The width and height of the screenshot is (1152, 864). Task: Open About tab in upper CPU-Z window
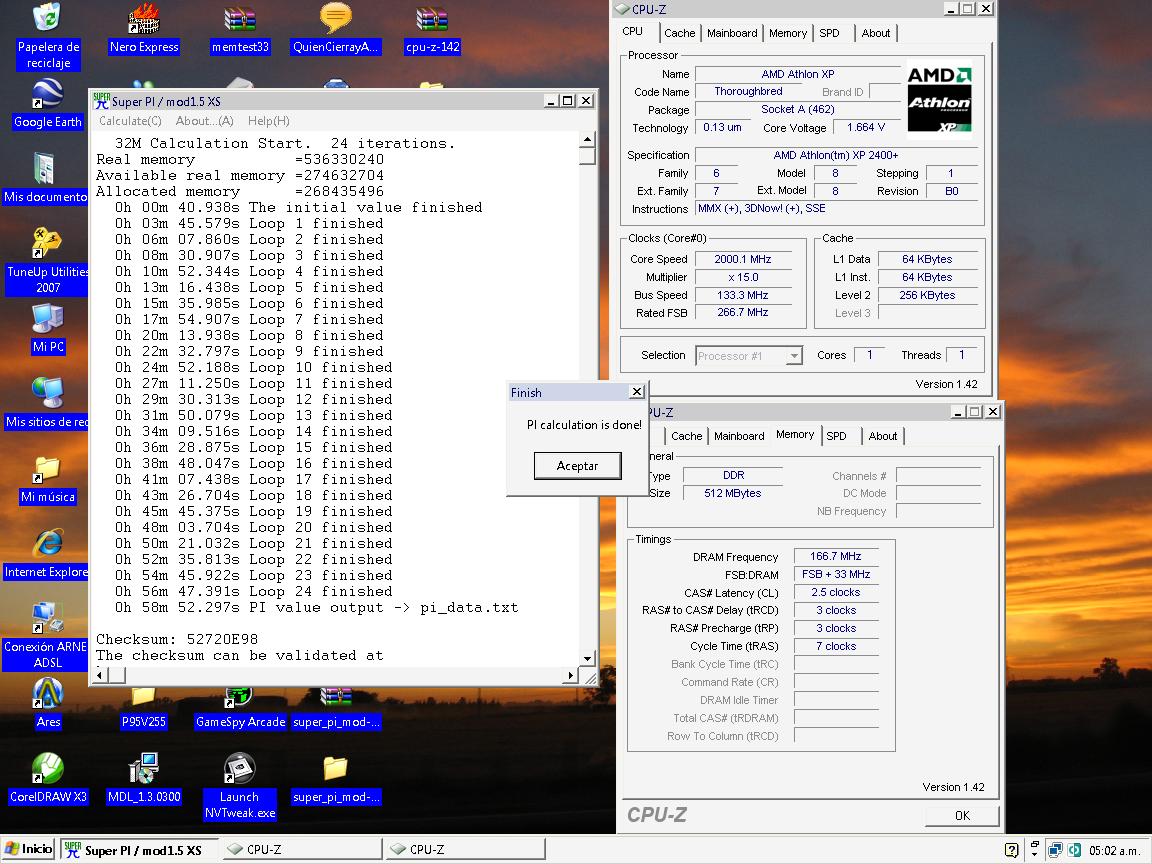click(x=876, y=33)
